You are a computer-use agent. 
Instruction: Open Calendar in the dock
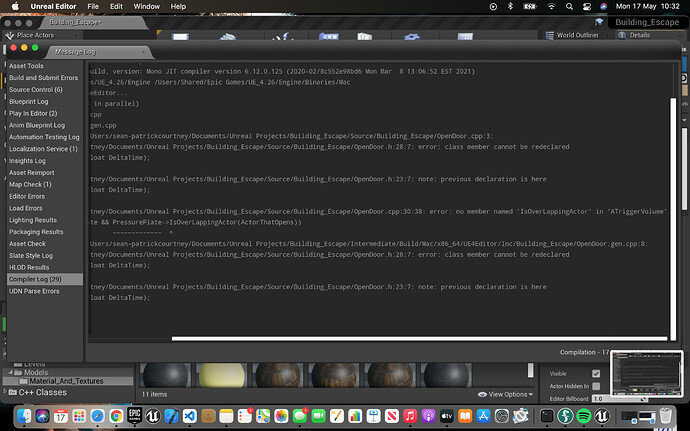[x=61, y=416]
